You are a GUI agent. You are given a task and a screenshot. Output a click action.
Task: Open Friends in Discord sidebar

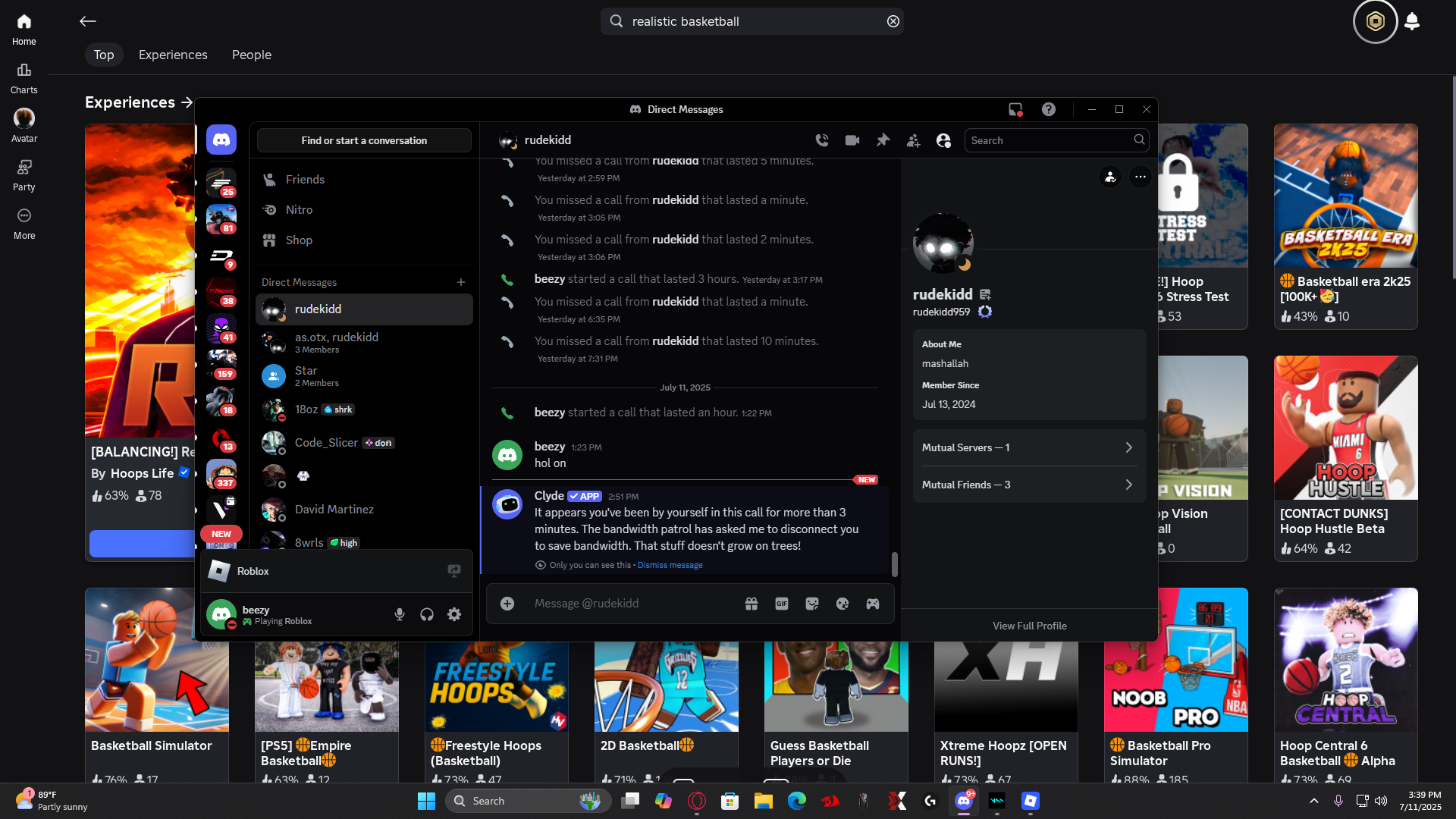(x=364, y=180)
